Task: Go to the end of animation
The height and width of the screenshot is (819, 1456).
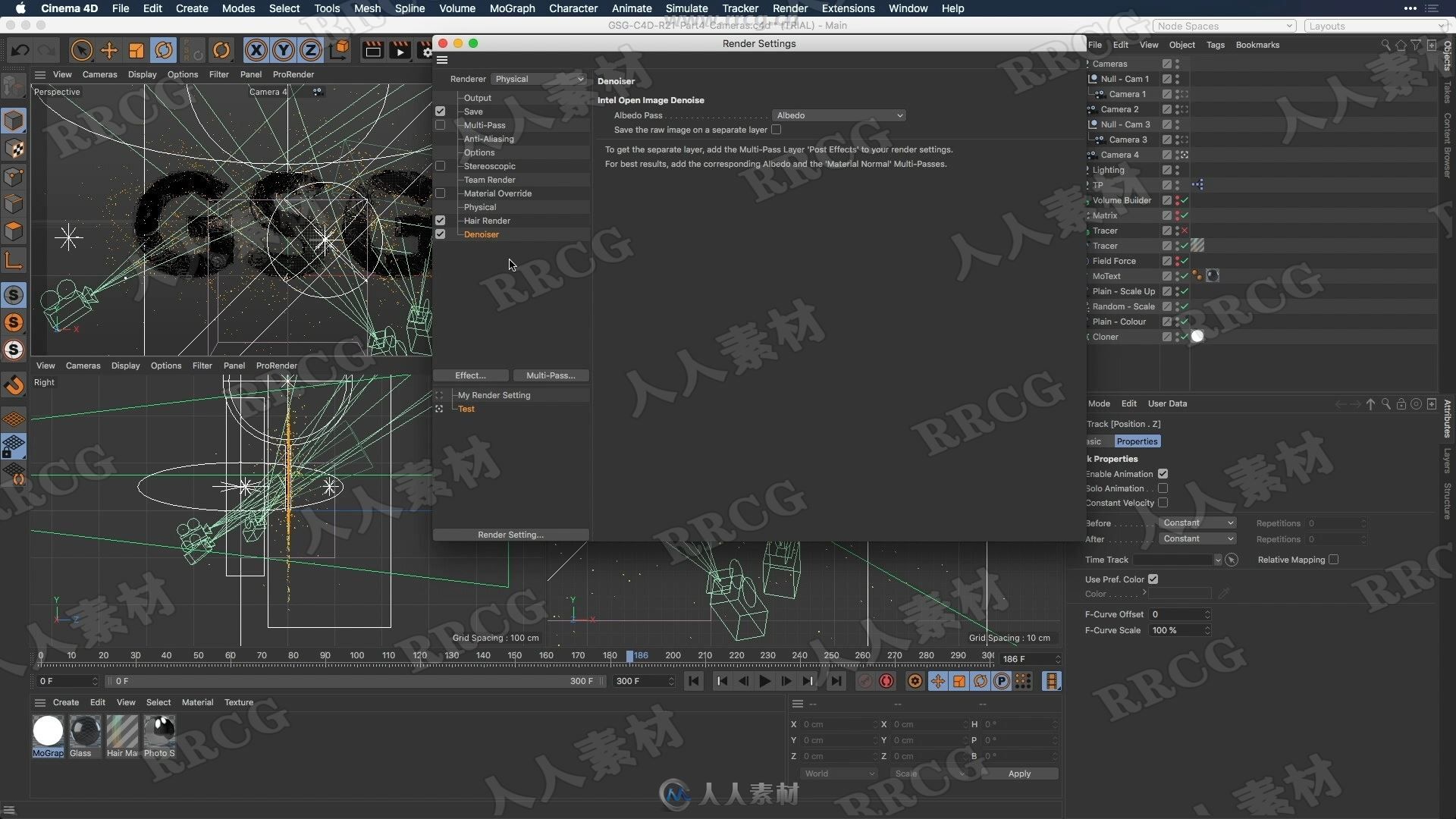Action: click(x=836, y=681)
